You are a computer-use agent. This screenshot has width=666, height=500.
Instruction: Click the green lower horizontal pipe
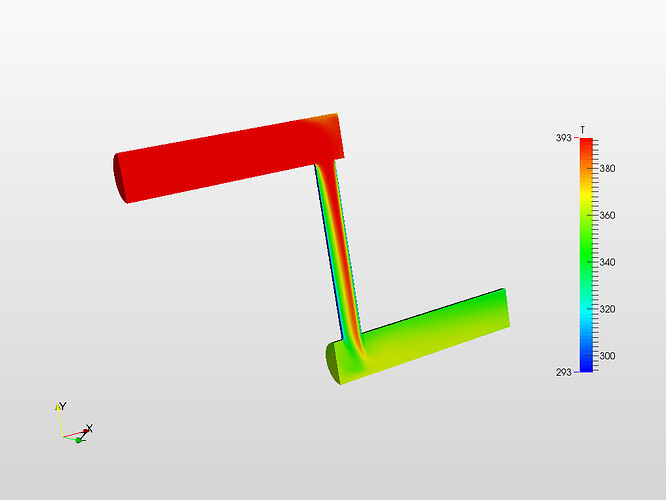click(418, 336)
